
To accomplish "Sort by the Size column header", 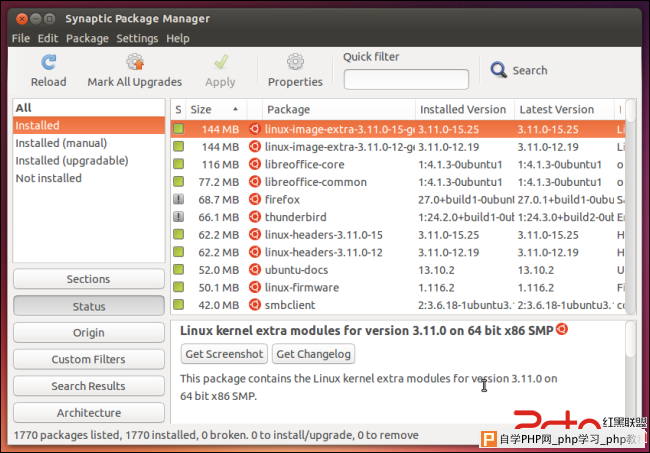I will point(216,109).
